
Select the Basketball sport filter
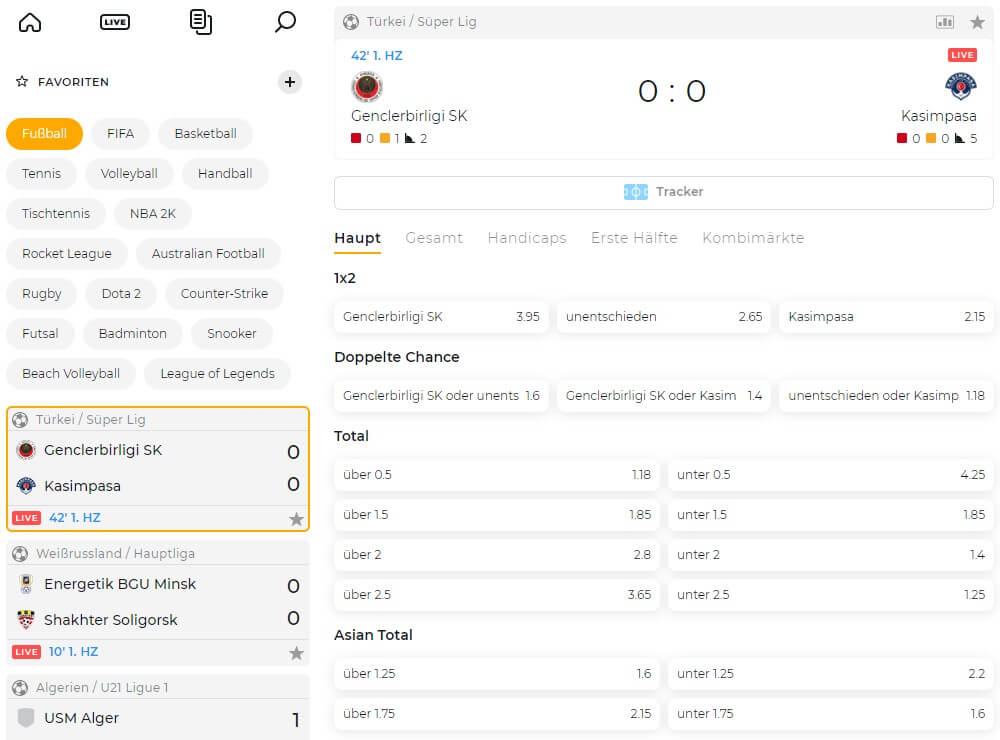(x=205, y=134)
